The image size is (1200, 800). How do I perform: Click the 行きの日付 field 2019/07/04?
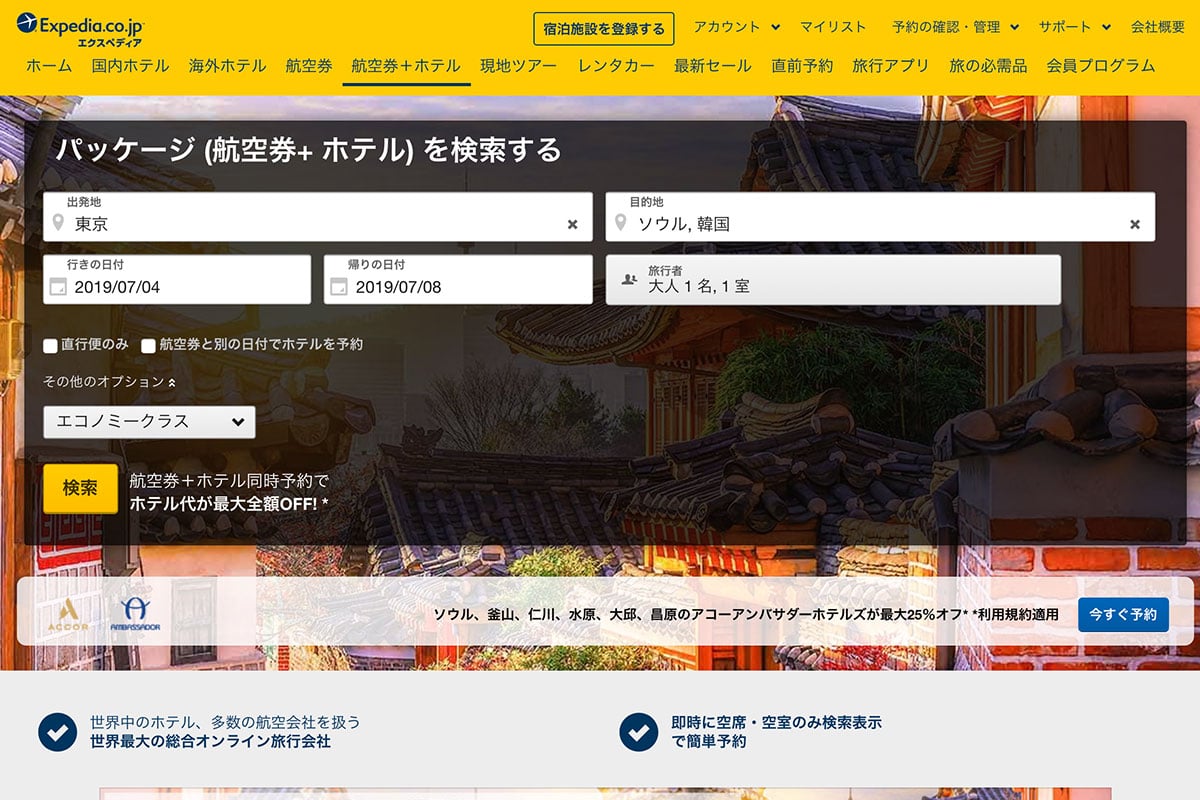click(x=177, y=280)
